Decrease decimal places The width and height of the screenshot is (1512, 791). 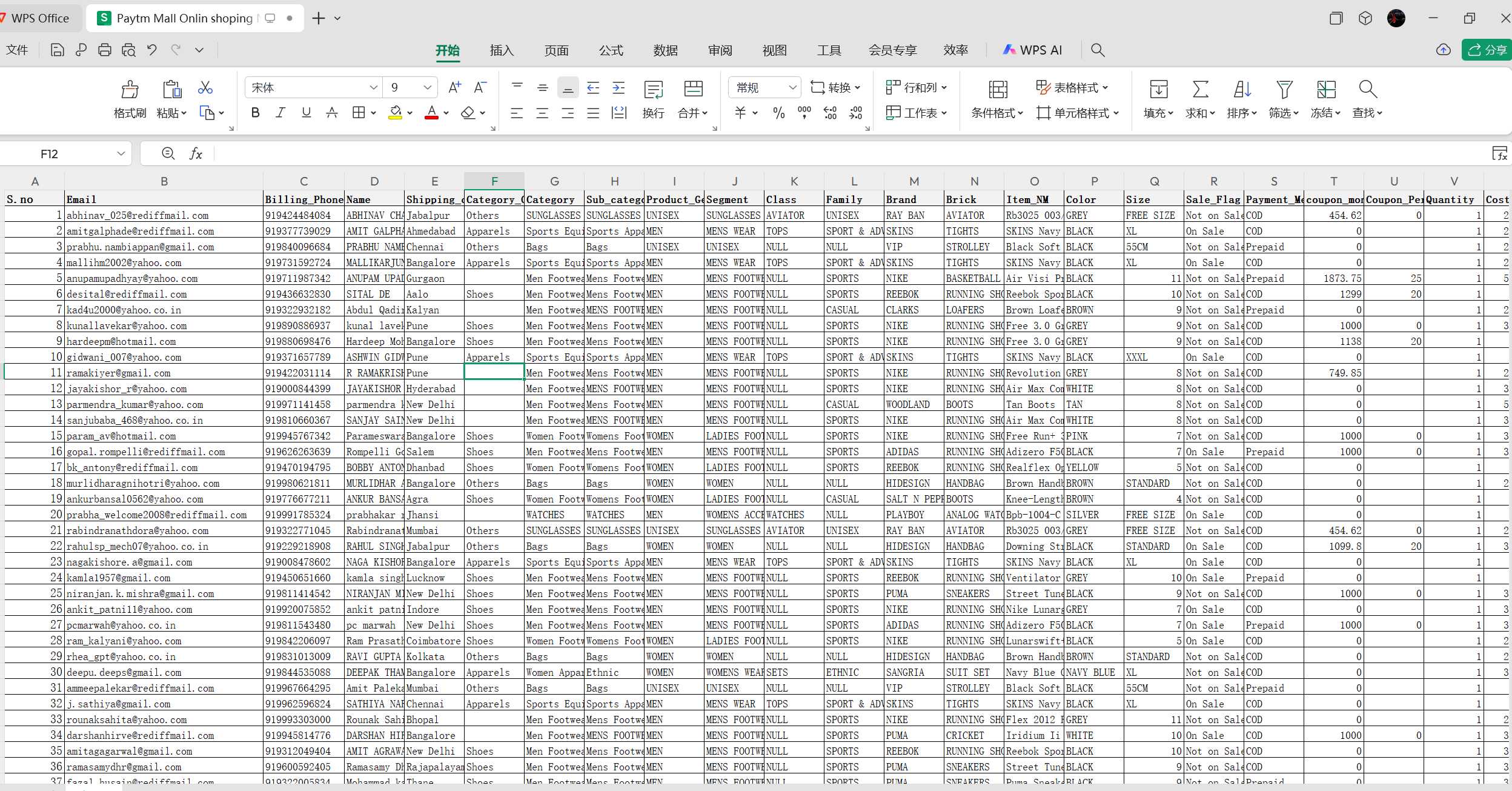click(855, 113)
